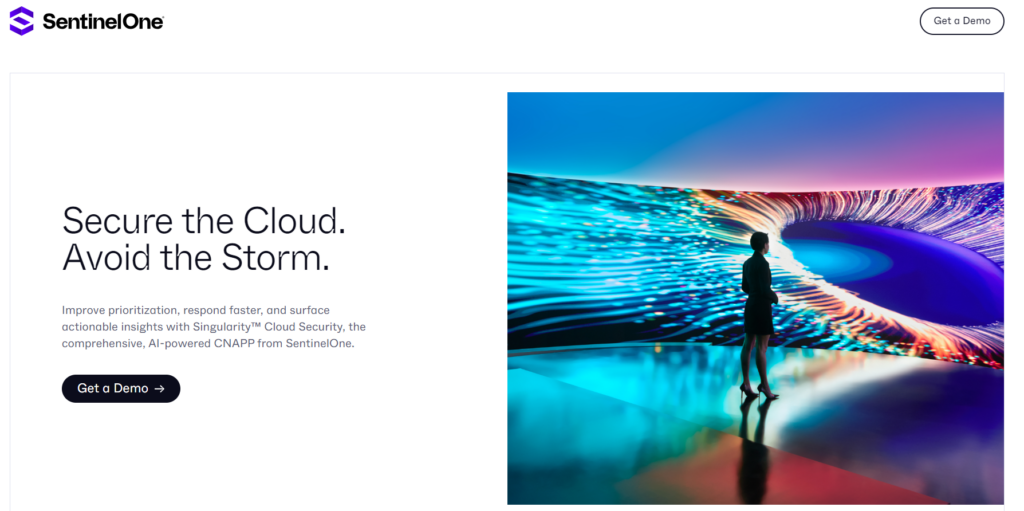Click the black Get a Demo hero button

[x=120, y=388]
